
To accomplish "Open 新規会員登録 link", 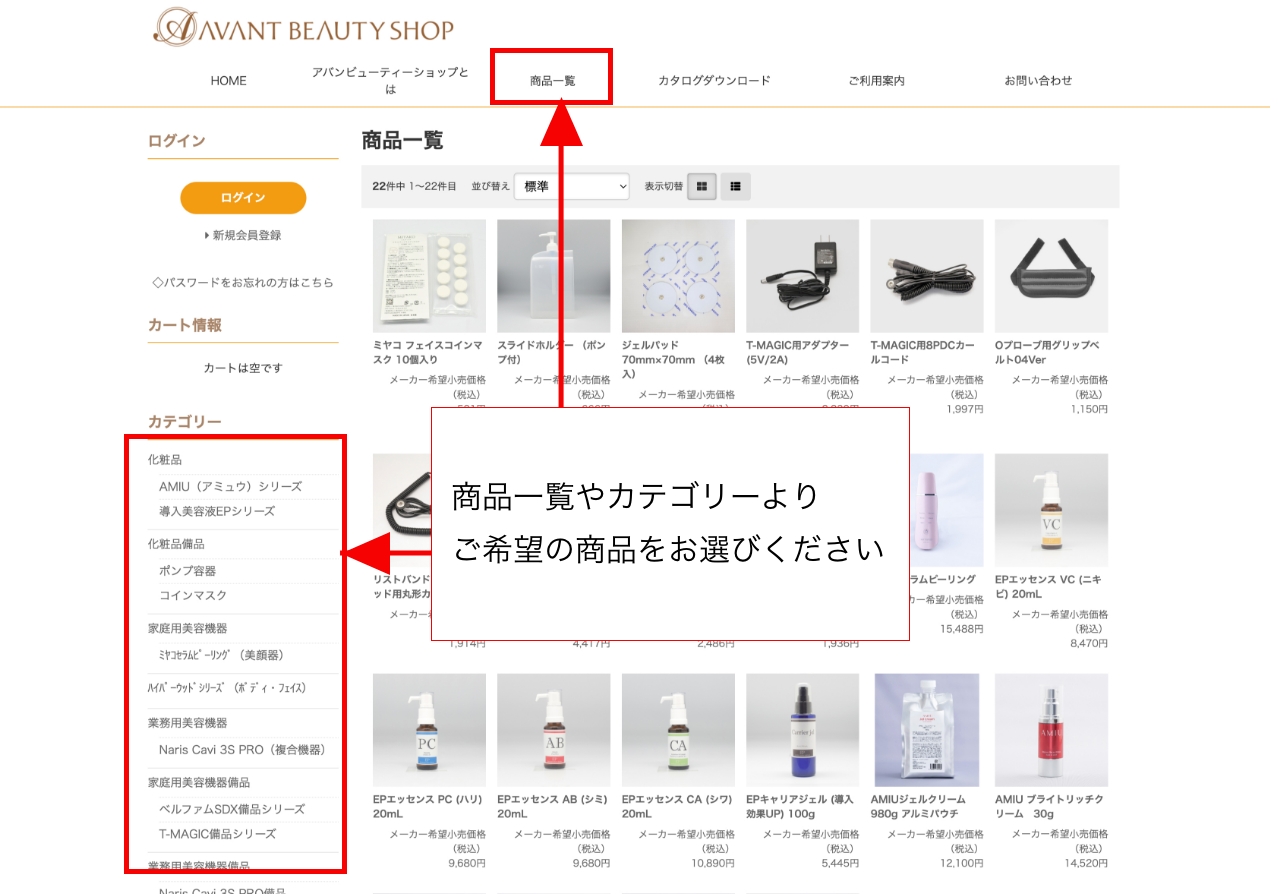I will (x=243, y=235).
